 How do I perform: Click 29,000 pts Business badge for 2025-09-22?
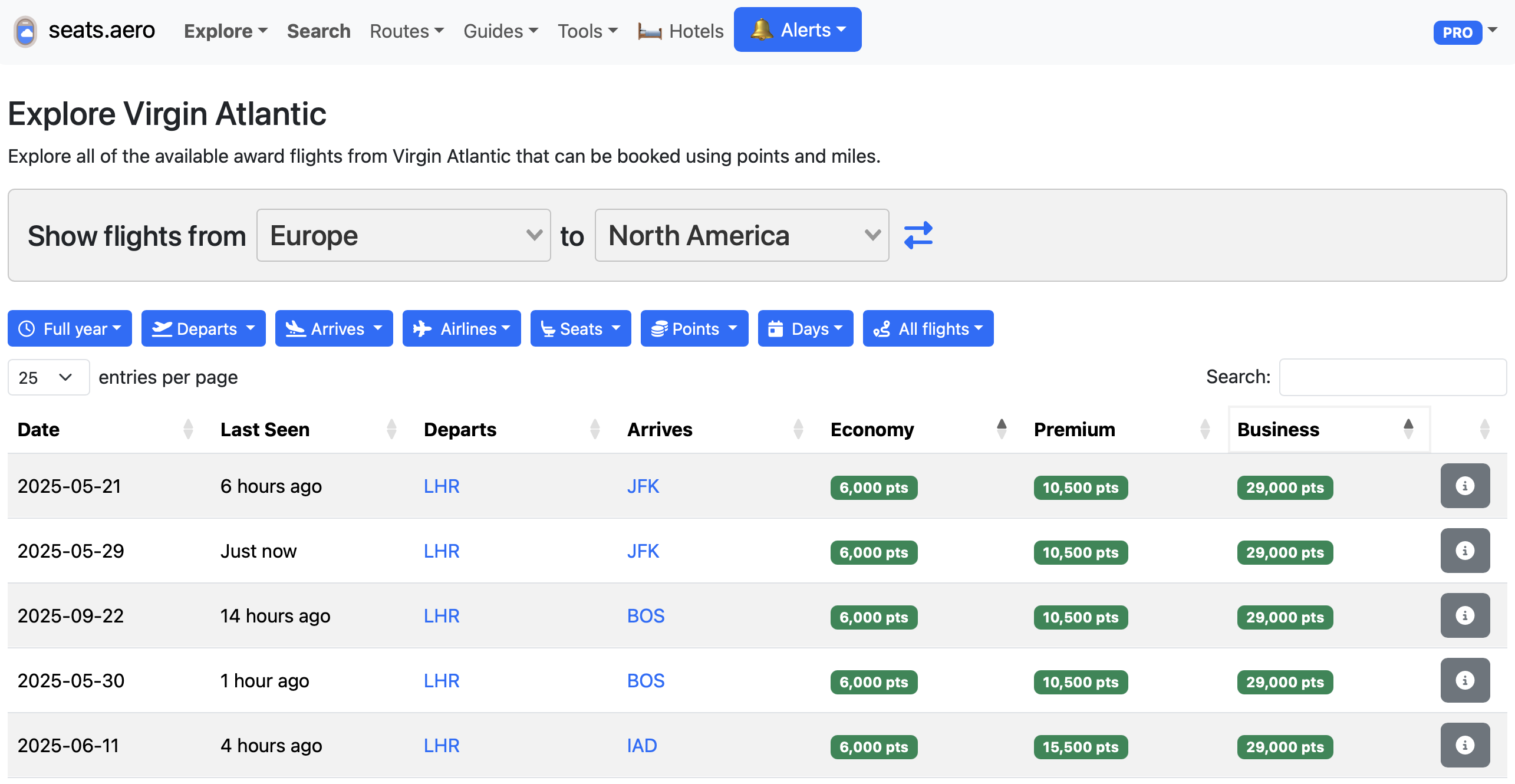pos(1285,617)
